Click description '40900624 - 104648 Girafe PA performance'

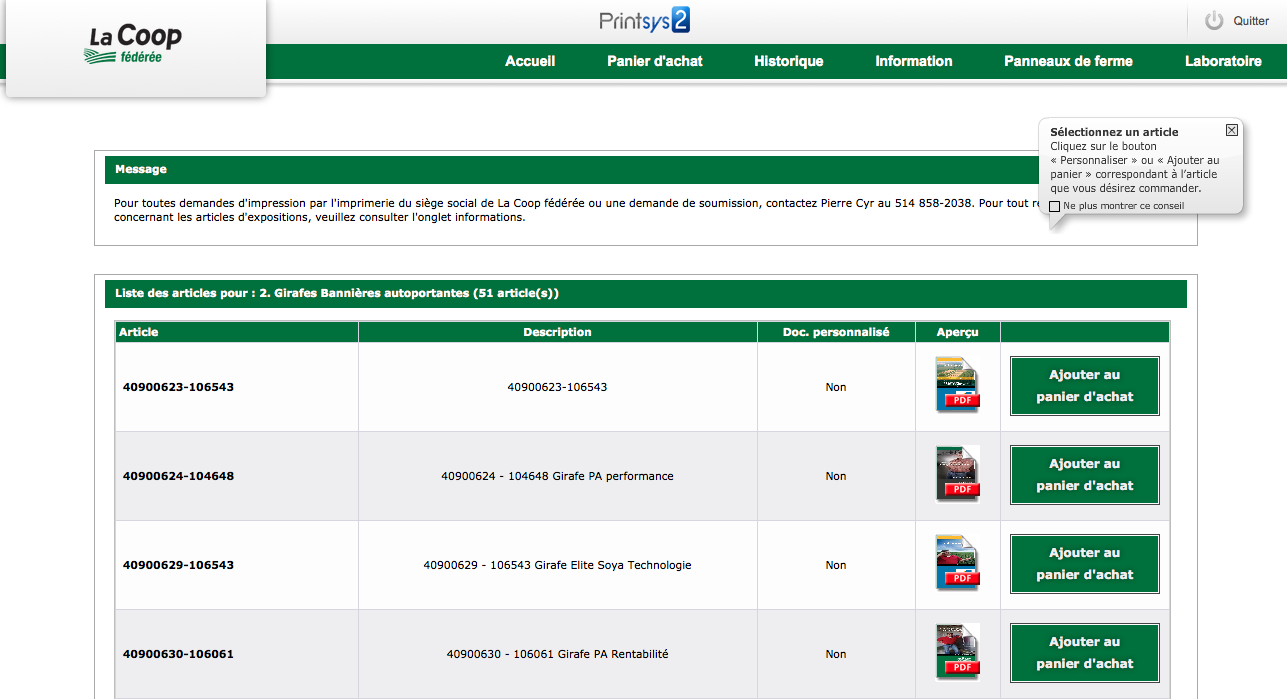tap(557, 476)
